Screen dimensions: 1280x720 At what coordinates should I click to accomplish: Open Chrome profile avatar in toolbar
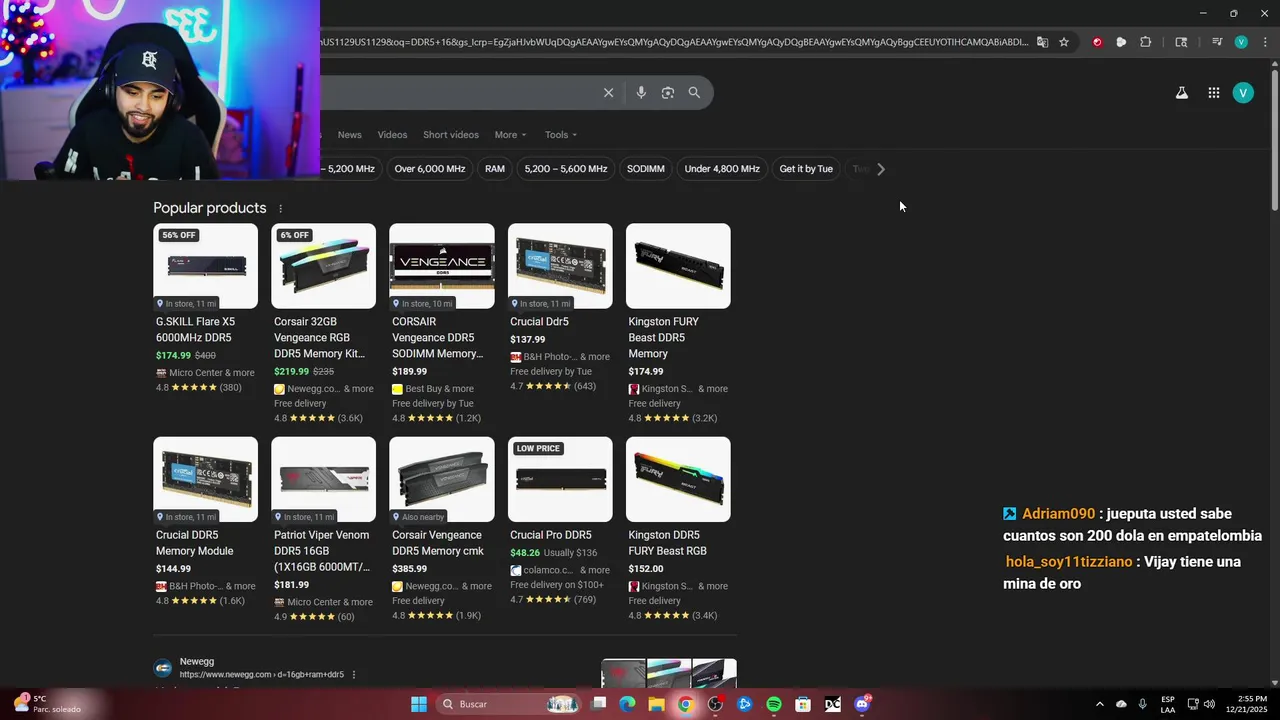[x=1241, y=42]
